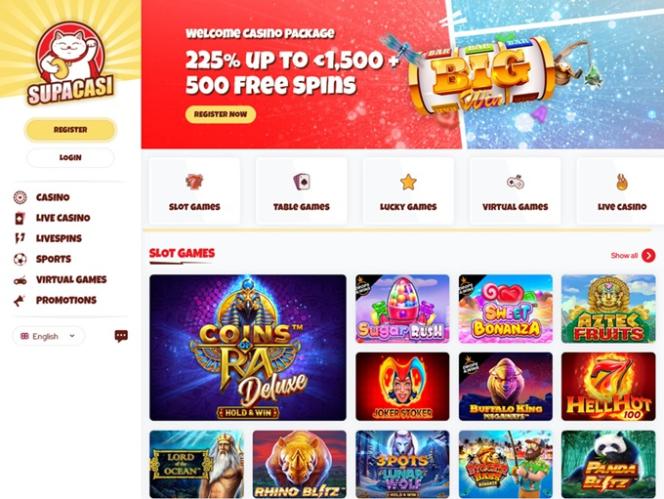
Task: Select the Slot Games category icon
Action: coord(194,182)
